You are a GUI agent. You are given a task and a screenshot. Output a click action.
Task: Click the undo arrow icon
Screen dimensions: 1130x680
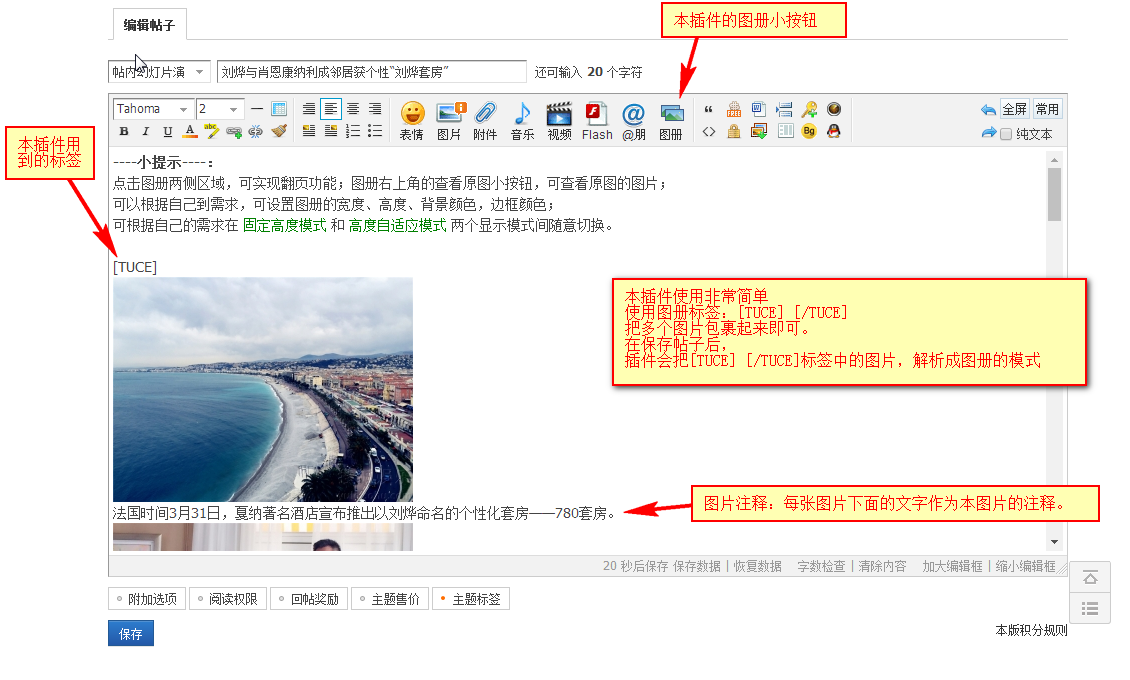point(988,109)
